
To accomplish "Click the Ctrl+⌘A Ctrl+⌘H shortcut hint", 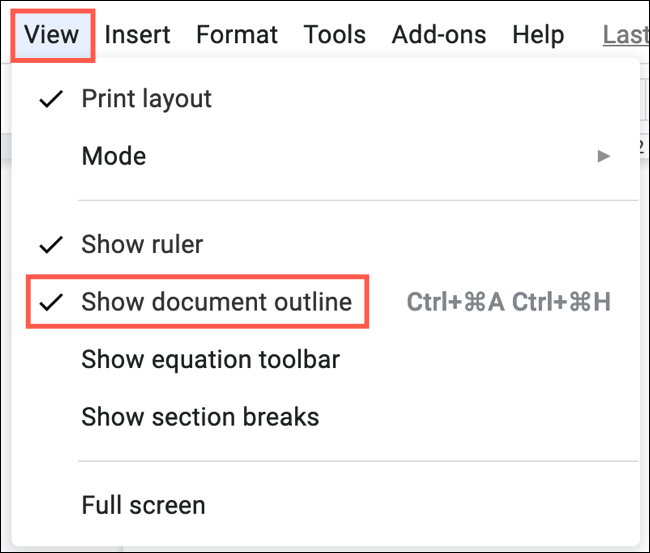I will pyautogui.click(x=508, y=302).
